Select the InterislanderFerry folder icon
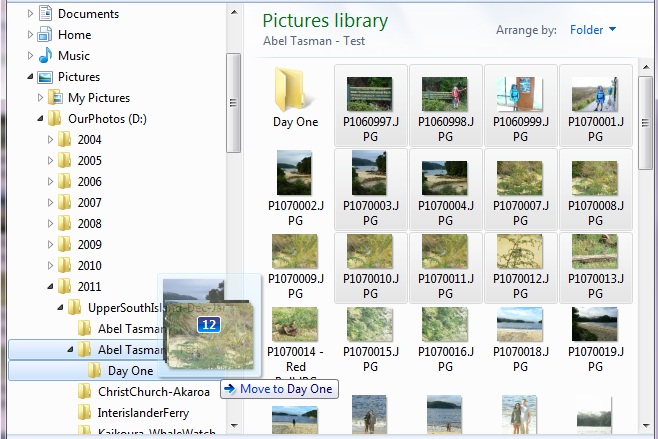 [84, 413]
